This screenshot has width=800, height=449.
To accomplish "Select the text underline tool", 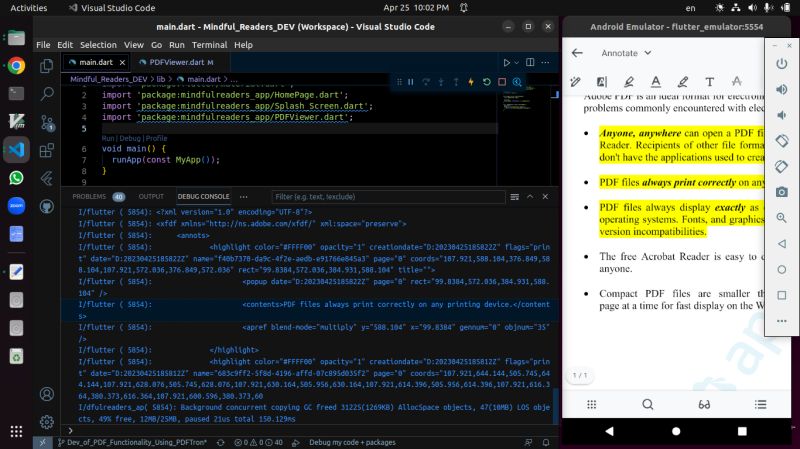I will click(x=656, y=82).
